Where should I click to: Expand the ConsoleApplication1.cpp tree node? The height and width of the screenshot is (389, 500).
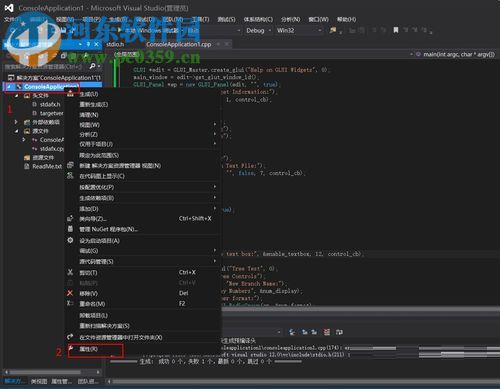(24, 140)
